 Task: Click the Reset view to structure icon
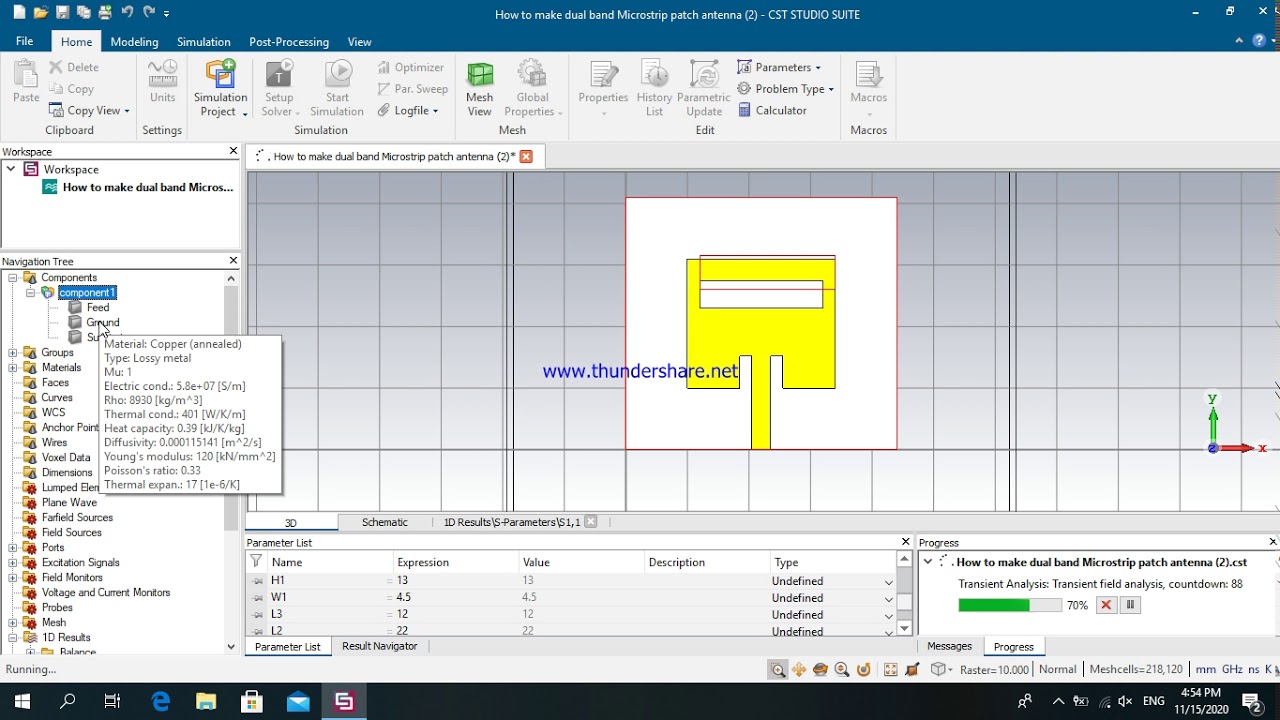tap(890, 670)
